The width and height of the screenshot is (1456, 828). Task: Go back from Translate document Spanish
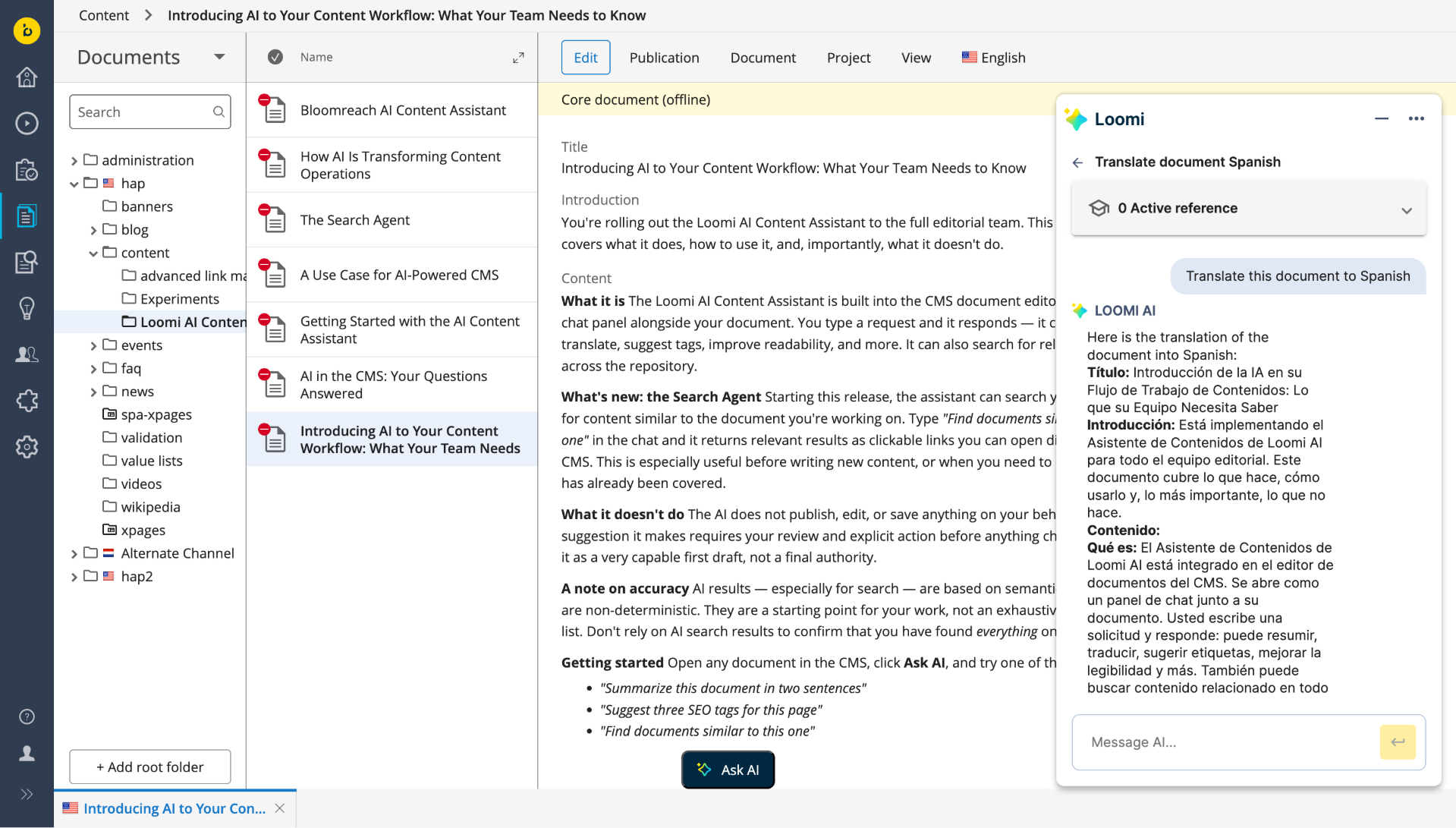pyautogui.click(x=1077, y=162)
